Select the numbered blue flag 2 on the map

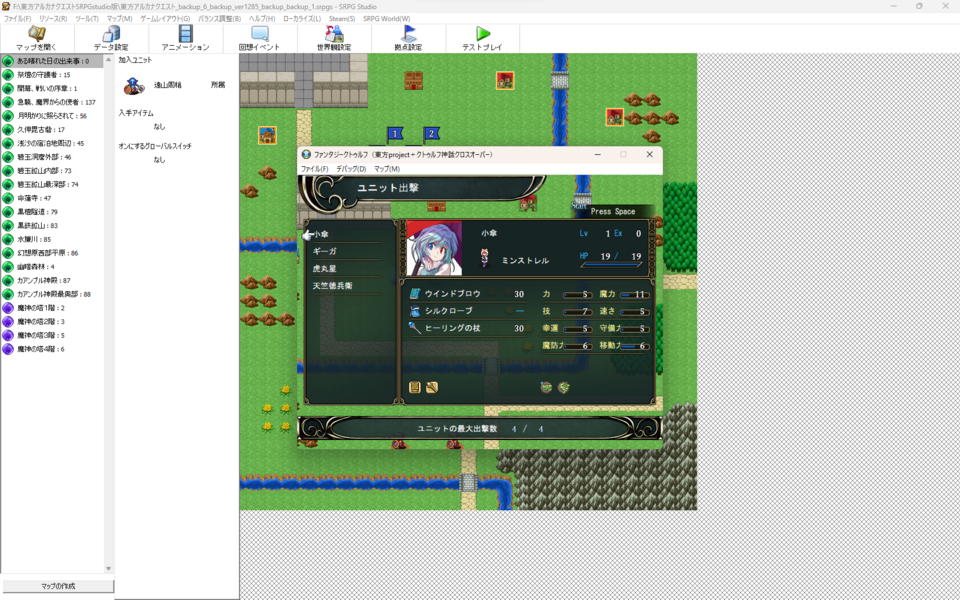pyautogui.click(x=432, y=133)
